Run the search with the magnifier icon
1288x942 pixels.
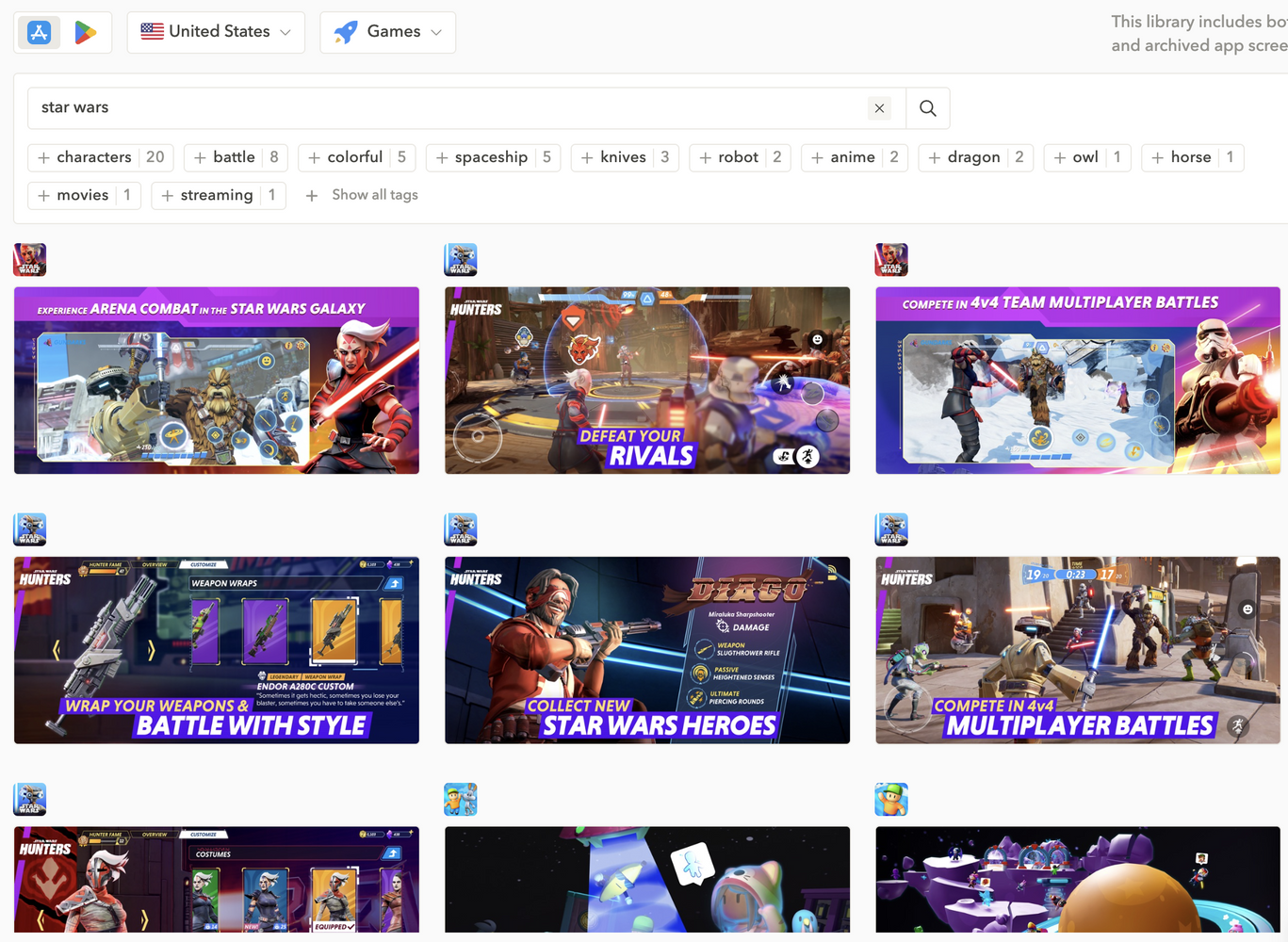[x=928, y=108]
